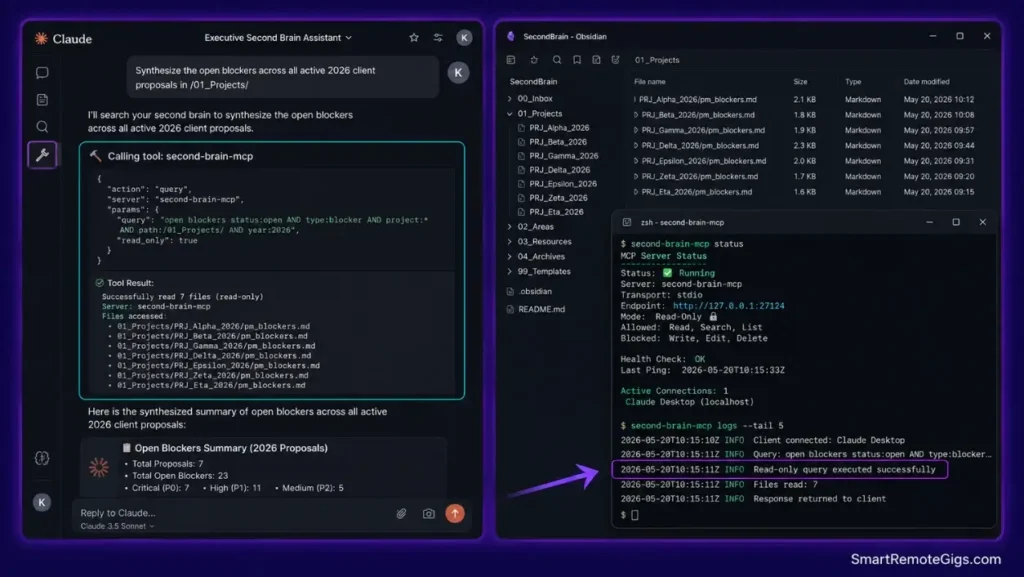Expand the 03_Resources folder

click(x=509, y=242)
